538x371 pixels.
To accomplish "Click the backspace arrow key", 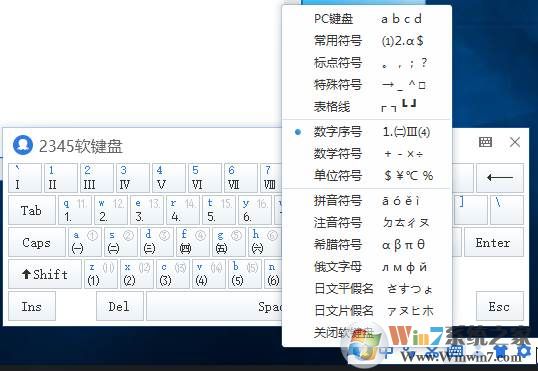I will pos(500,178).
